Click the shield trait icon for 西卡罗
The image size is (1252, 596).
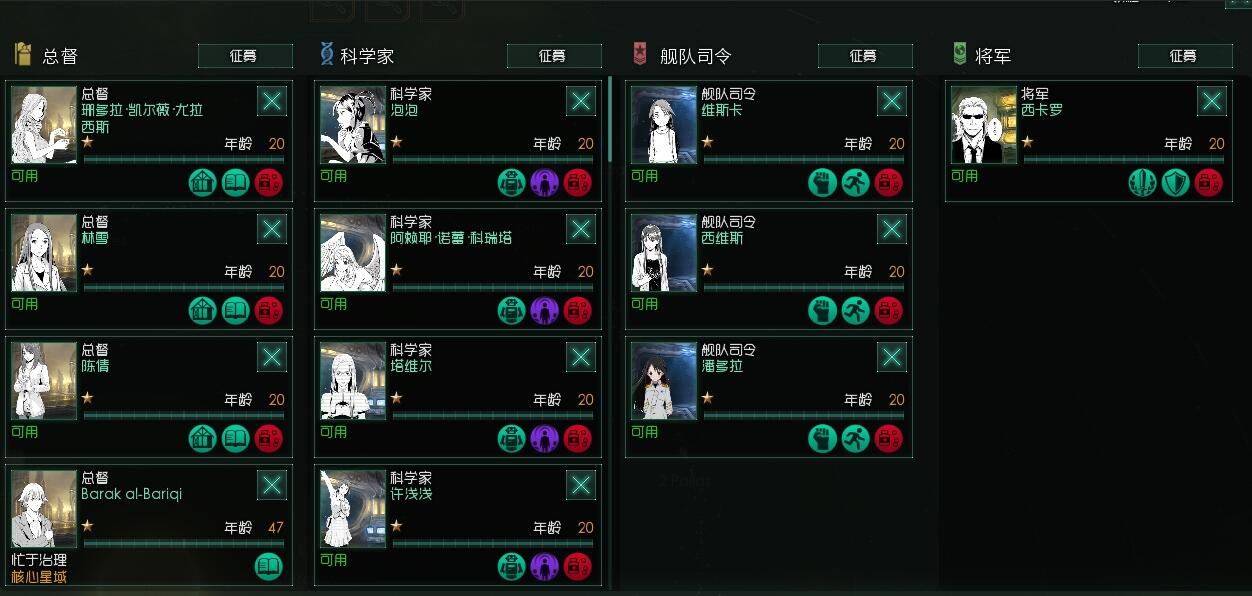[1176, 182]
